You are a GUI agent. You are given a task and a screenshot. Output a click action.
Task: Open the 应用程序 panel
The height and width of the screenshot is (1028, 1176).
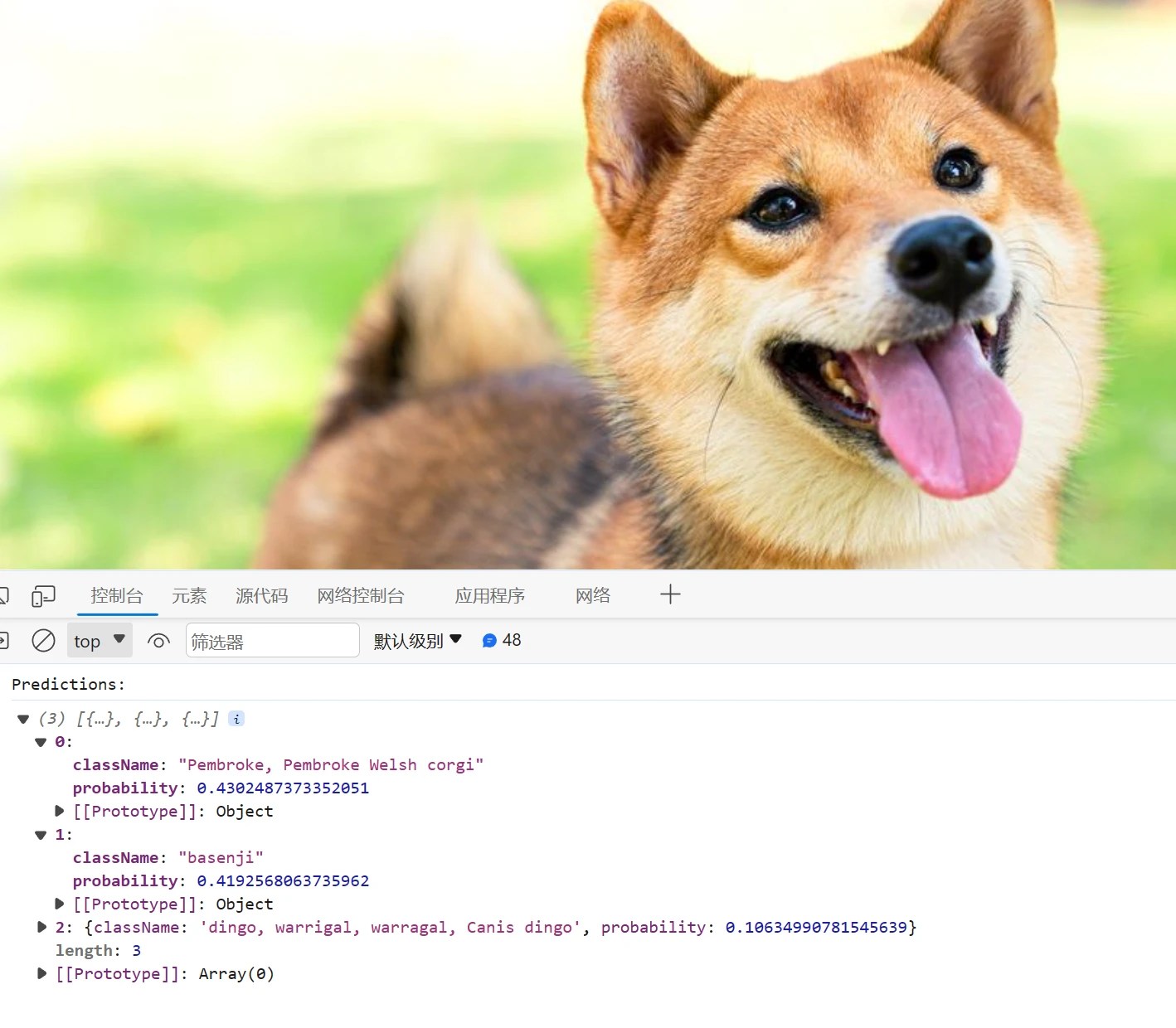(490, 595)
